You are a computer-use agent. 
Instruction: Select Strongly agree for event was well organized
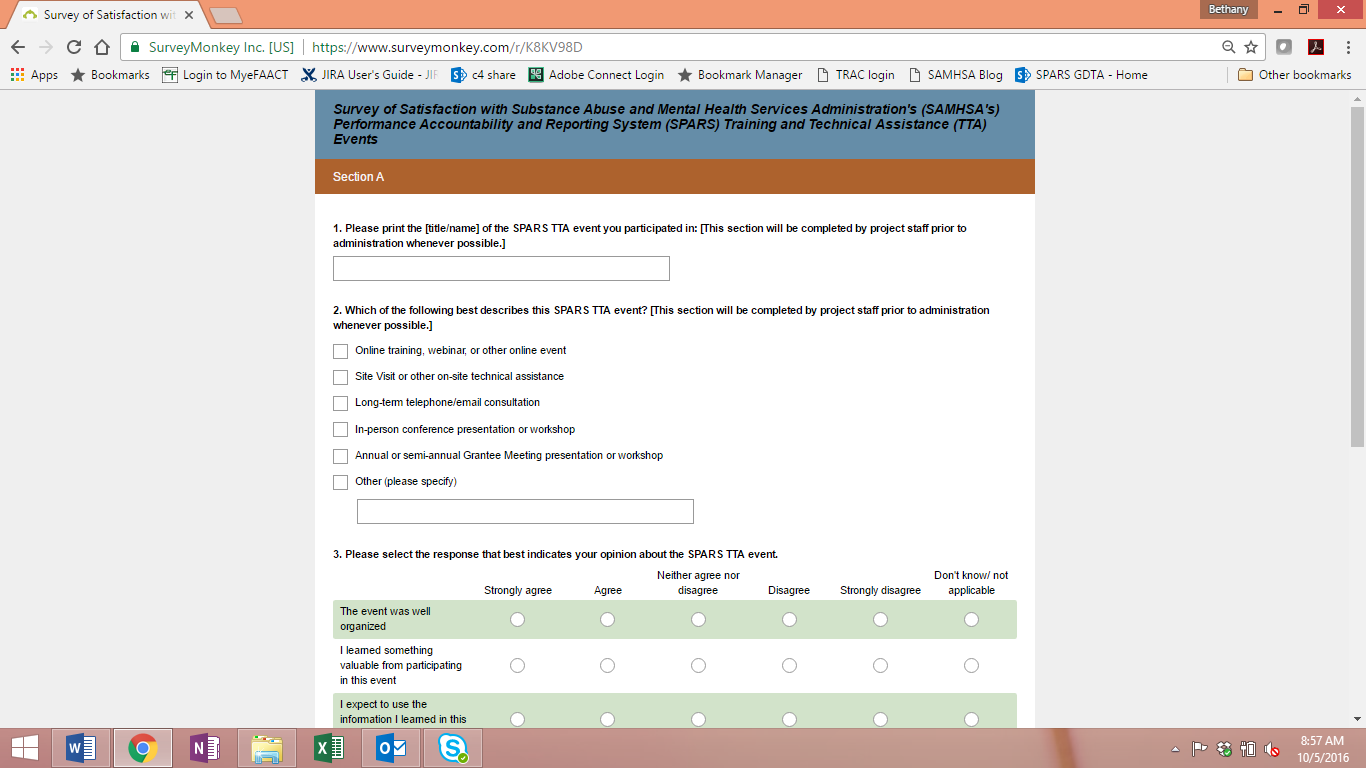click(x=517, y=620)
